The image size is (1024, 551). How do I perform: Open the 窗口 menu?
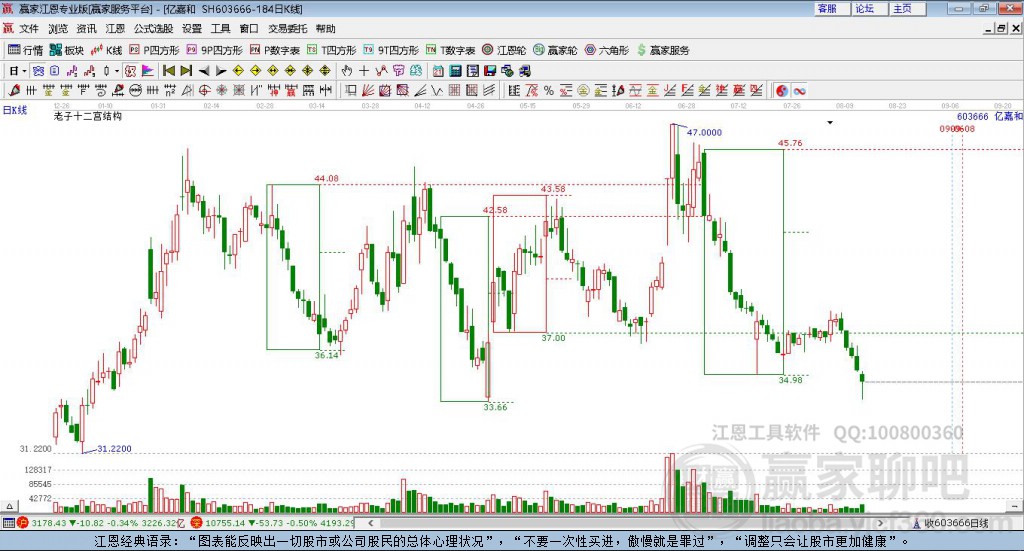[249, 29]
